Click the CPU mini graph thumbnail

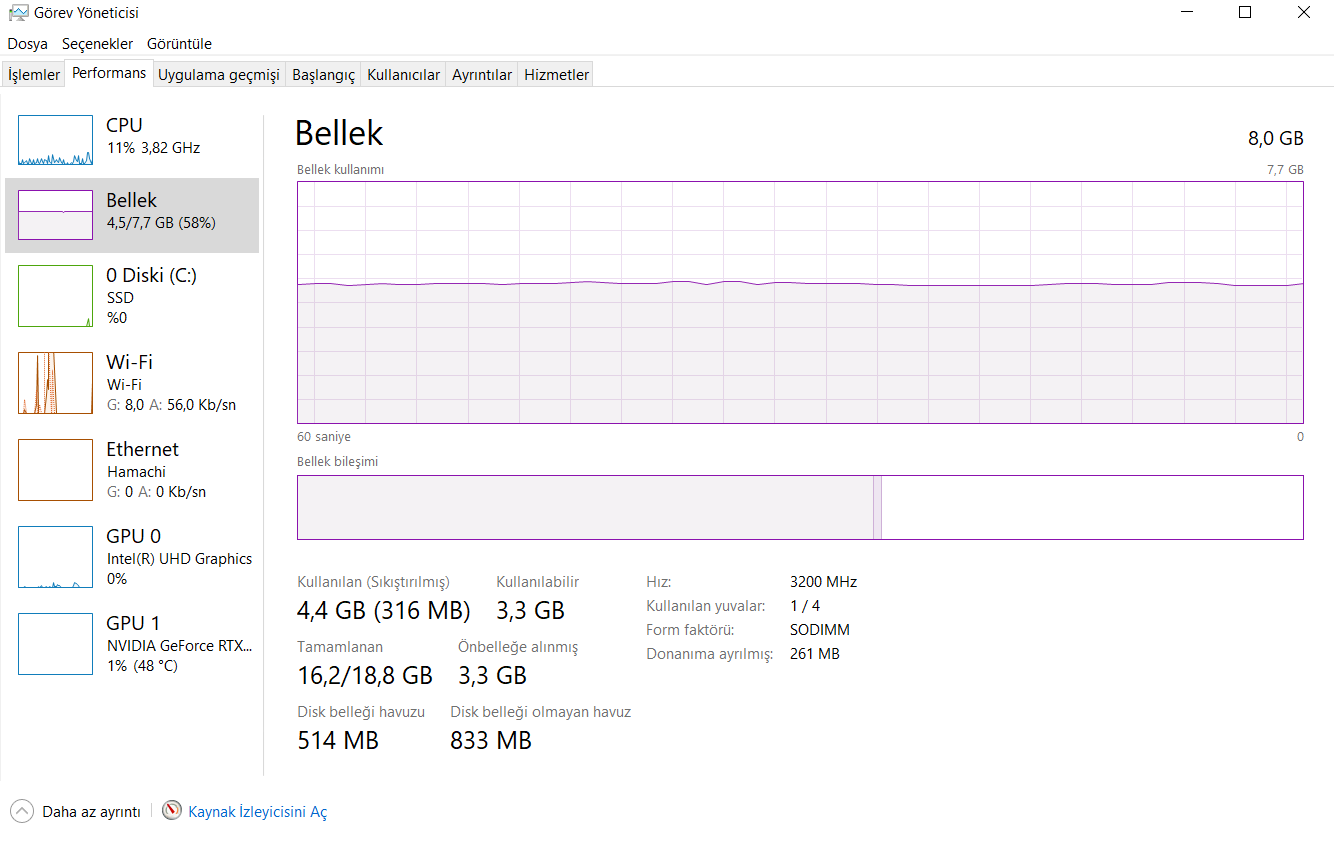[55, 140]
